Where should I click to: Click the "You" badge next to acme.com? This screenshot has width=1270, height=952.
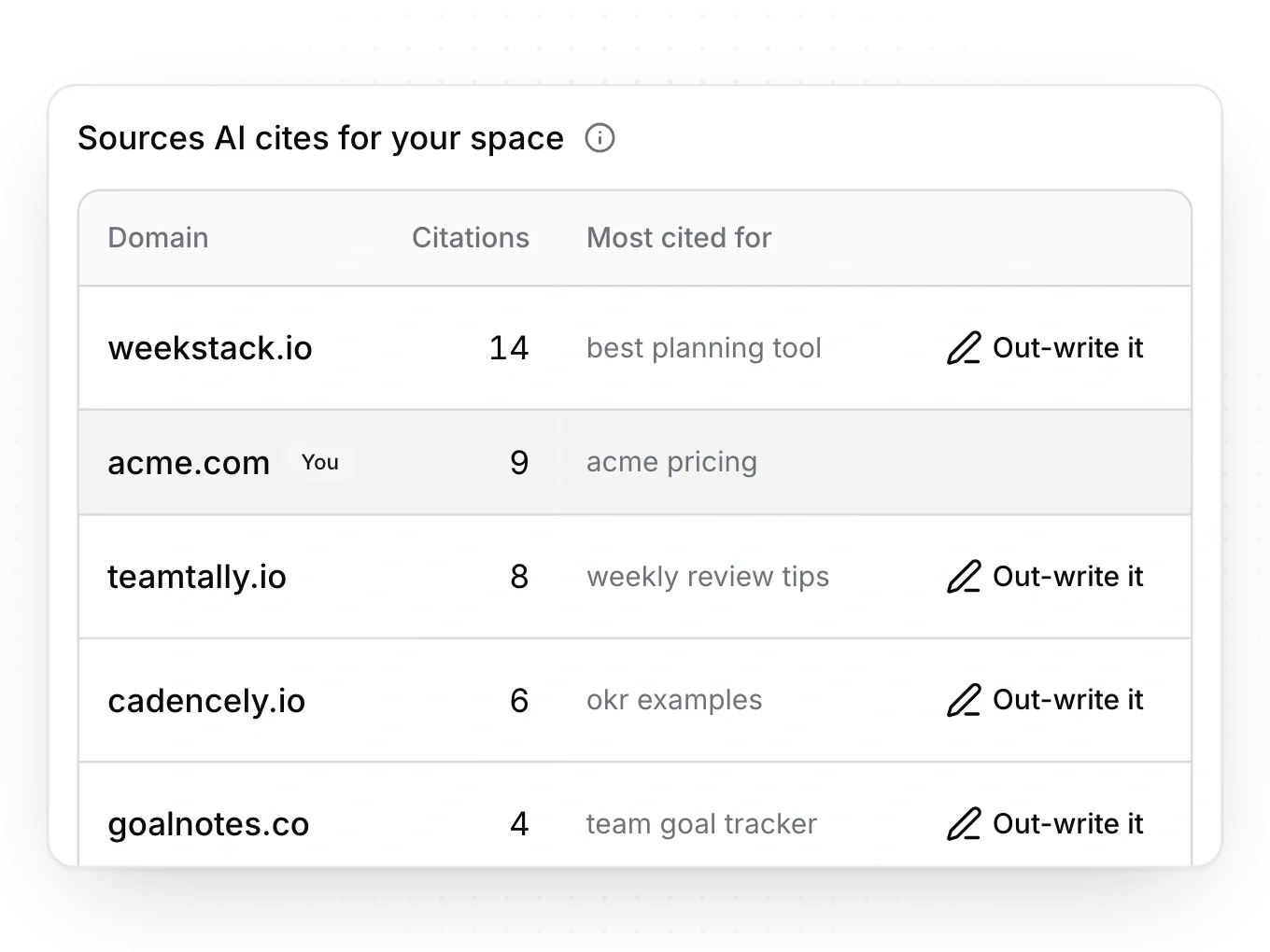click(320, 462)
